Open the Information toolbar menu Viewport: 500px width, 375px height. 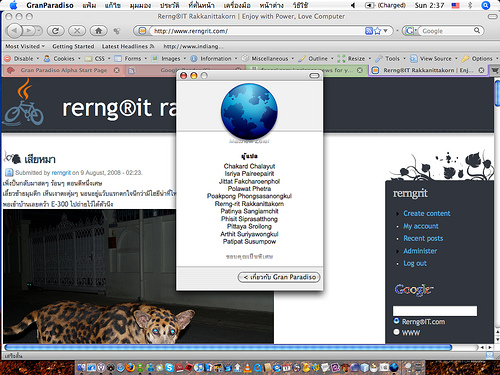(x=214, y=59)
